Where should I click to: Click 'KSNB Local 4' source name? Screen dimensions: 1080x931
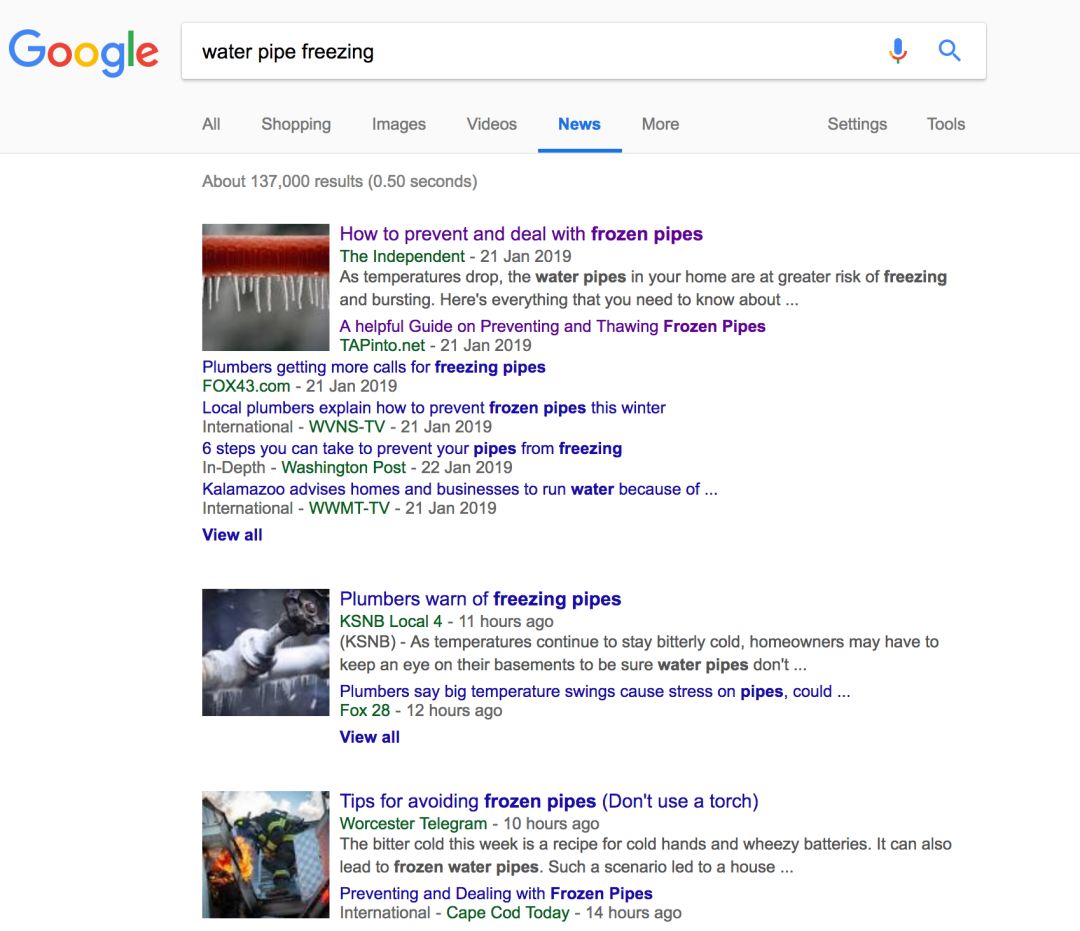click(x=391, y=621)
